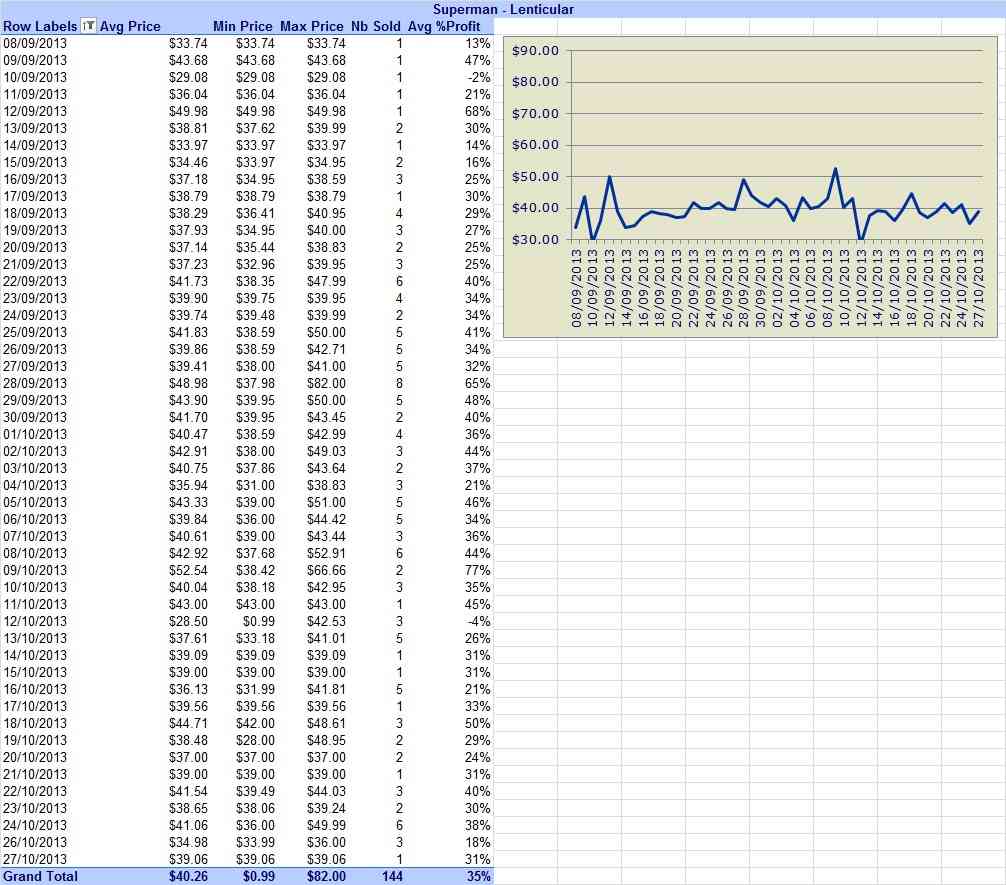Select the $90.00 axis label in chart
Screen dimensions: 1006x885
[x=536, y=51]
